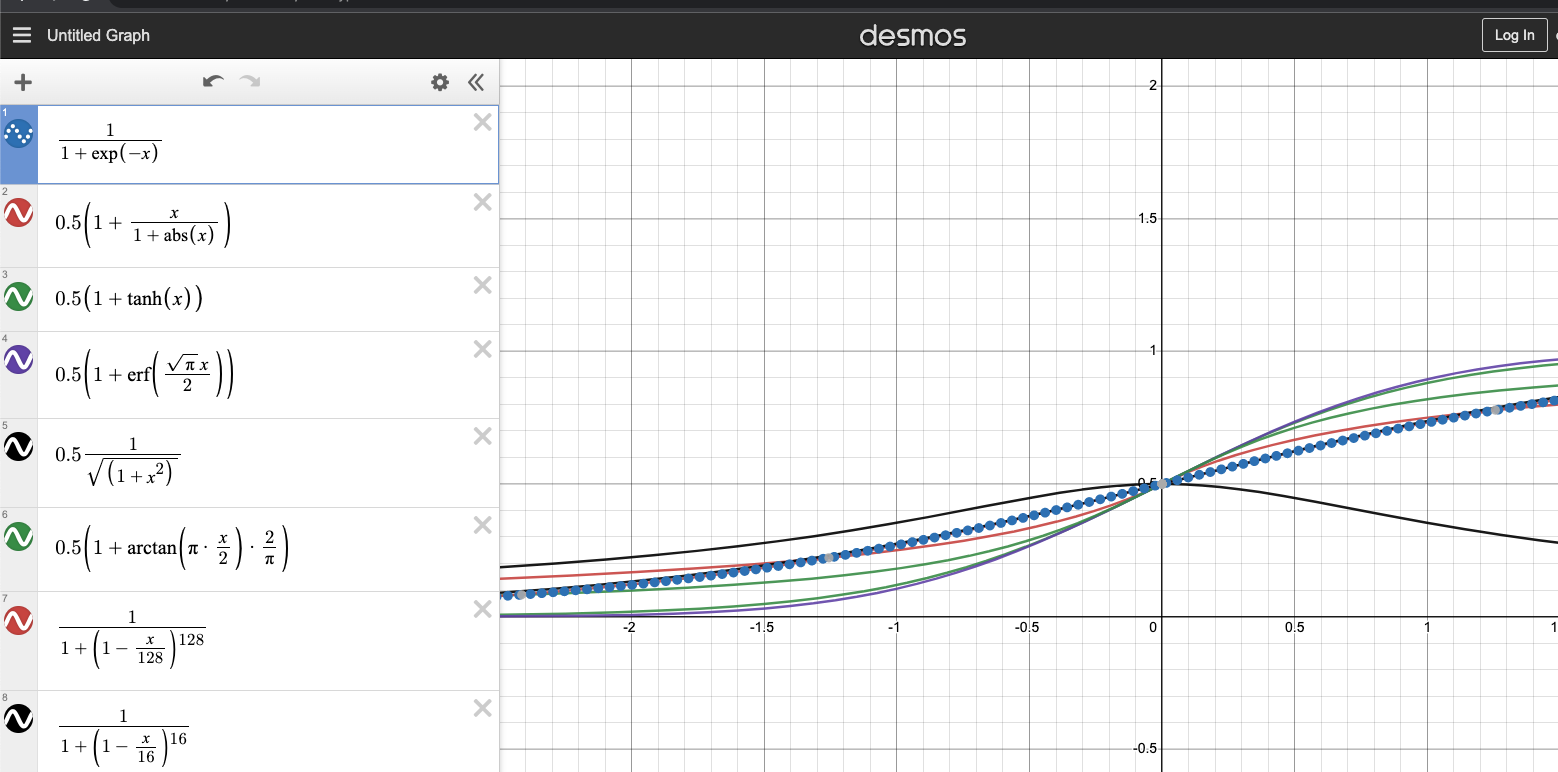Screen dimensions: 1558x772
Task: Click the red curve icon of expression 2
Action: click(18, 214)
